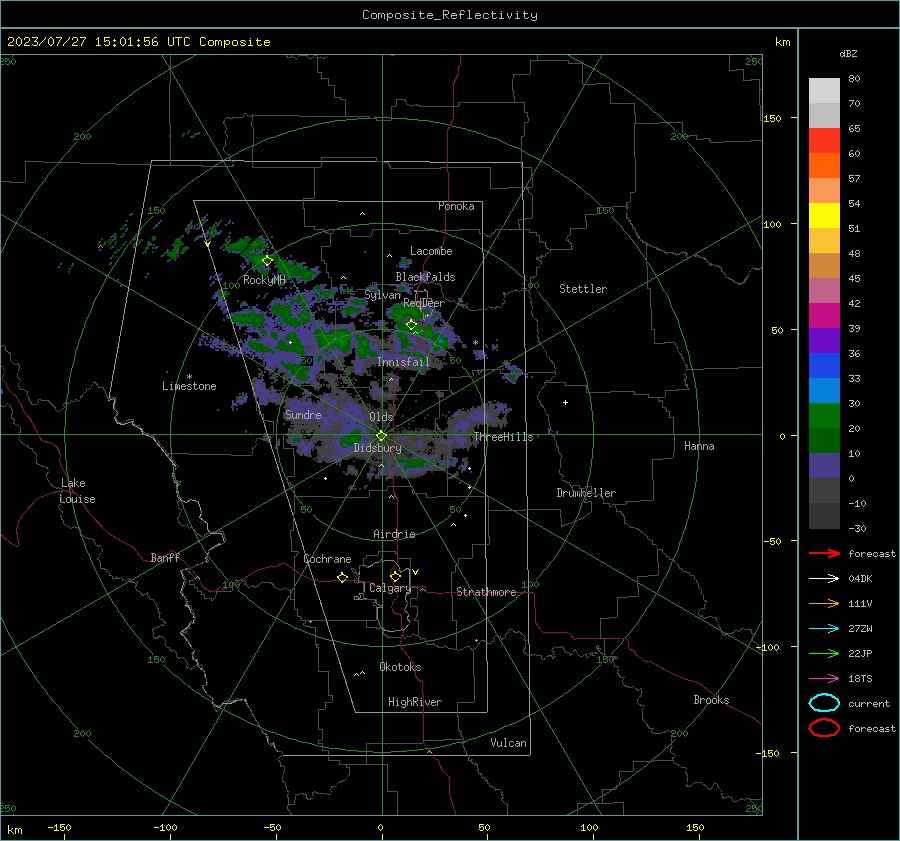Image resolution: width=900 pixels, height=841 pixels.
Task: Click the HighRiver label
Action: (x=415, y=702)
